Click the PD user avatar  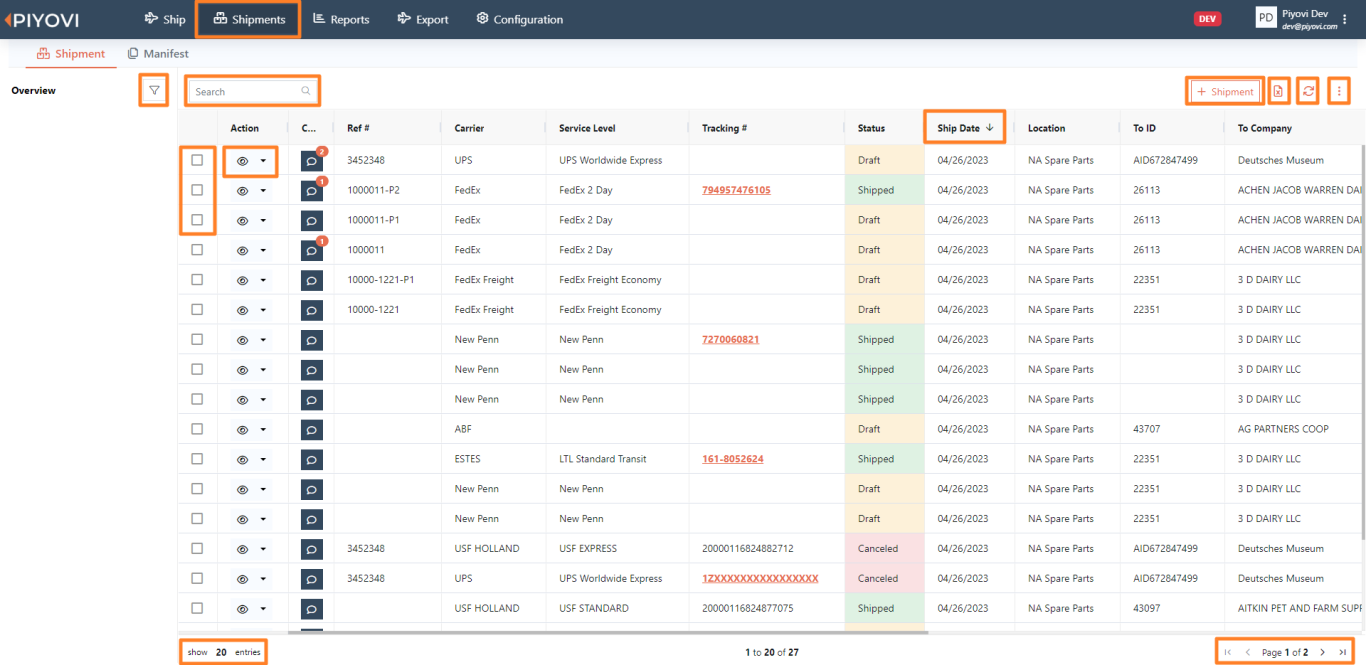1266,18
